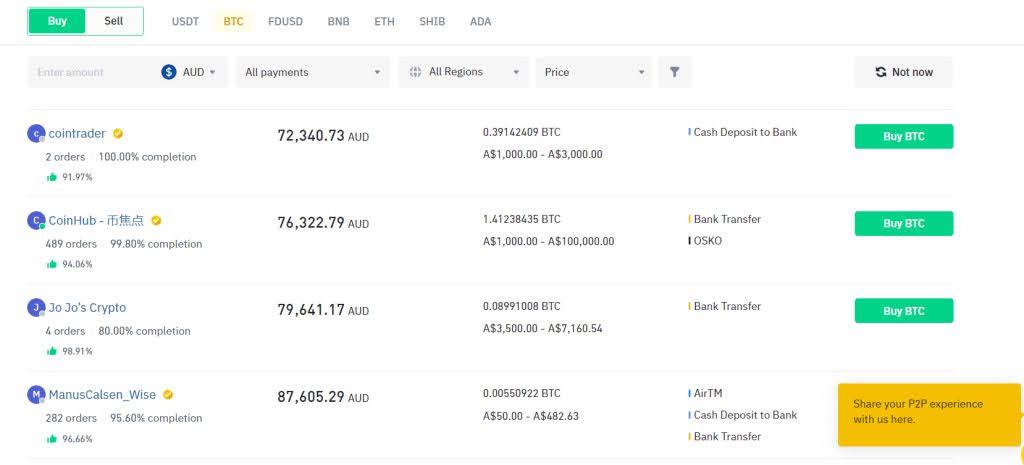Switch to the Buy tab
This screenshot has width=1024, height=465.
click(57, 21)
